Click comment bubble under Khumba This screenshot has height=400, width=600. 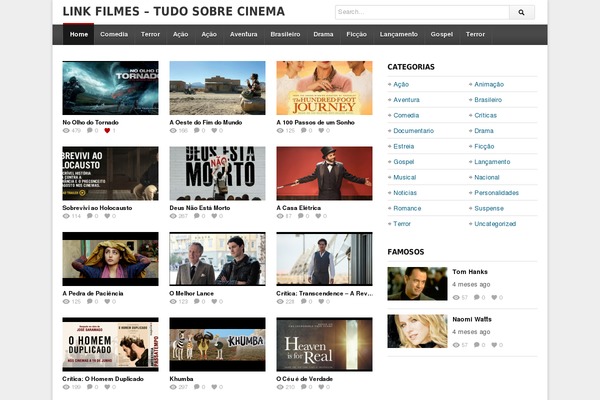(x=197, y=387)
